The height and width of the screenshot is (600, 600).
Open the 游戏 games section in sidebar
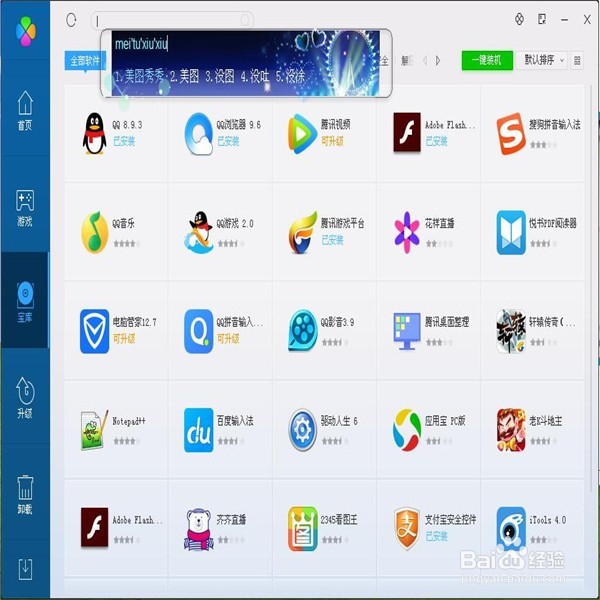(x=25, y=207)
